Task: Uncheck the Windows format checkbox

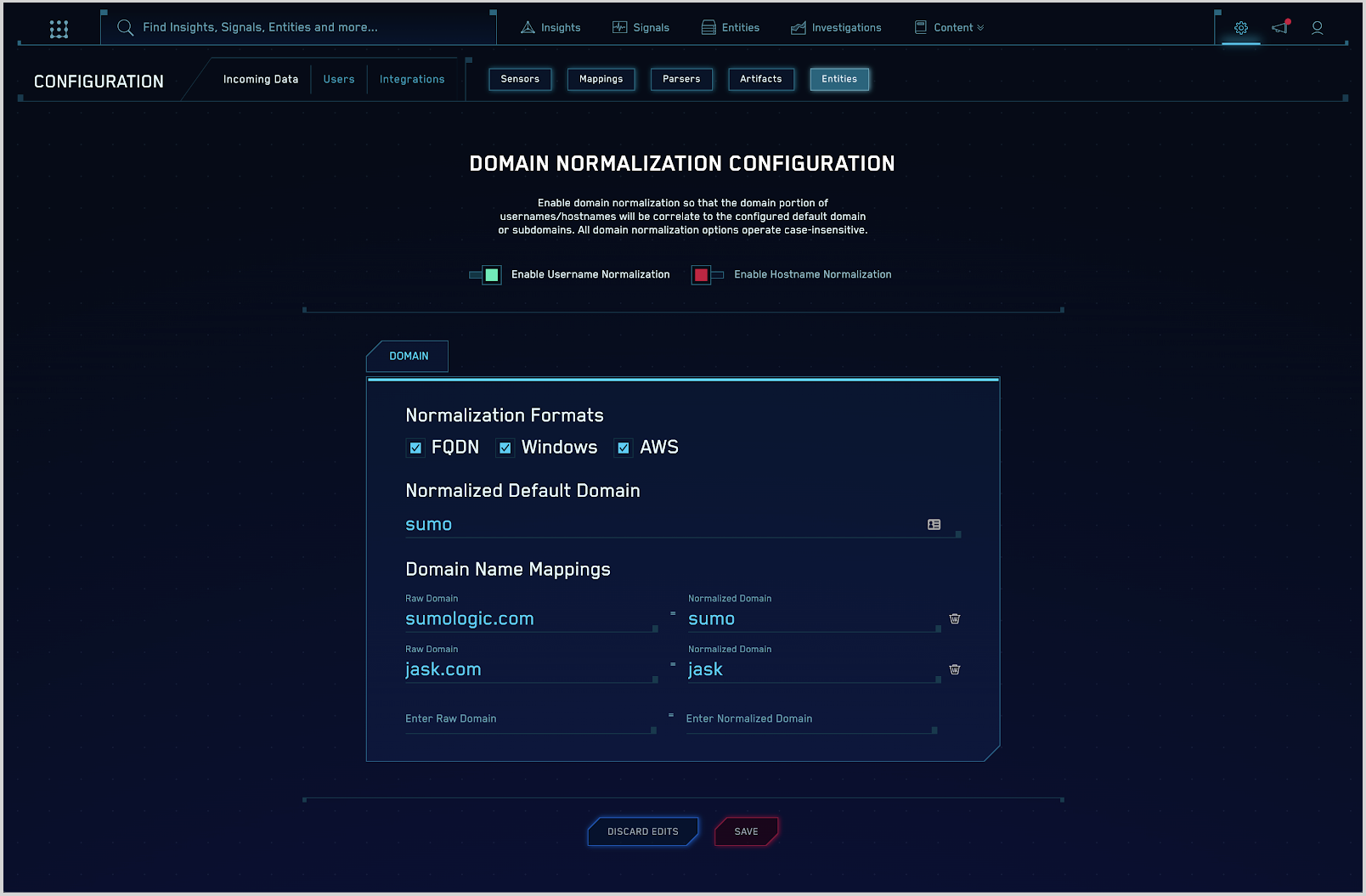Action: point(505,448)
